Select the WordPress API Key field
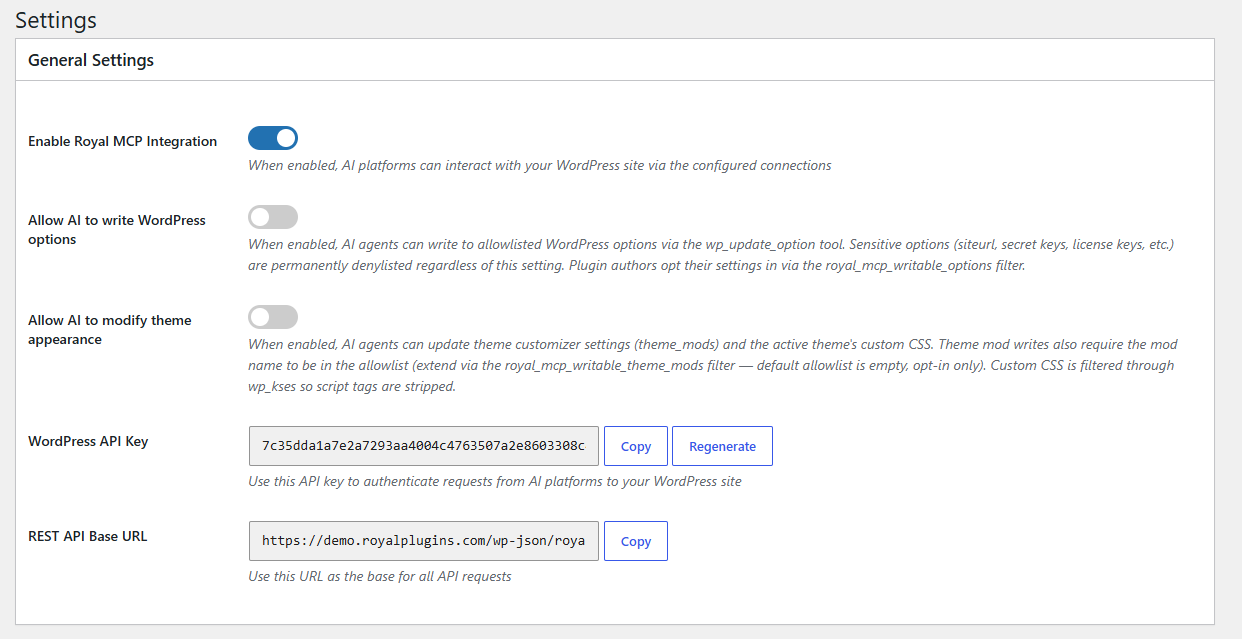The height and width of the screenshot is (639, 1242). (424, 446)
